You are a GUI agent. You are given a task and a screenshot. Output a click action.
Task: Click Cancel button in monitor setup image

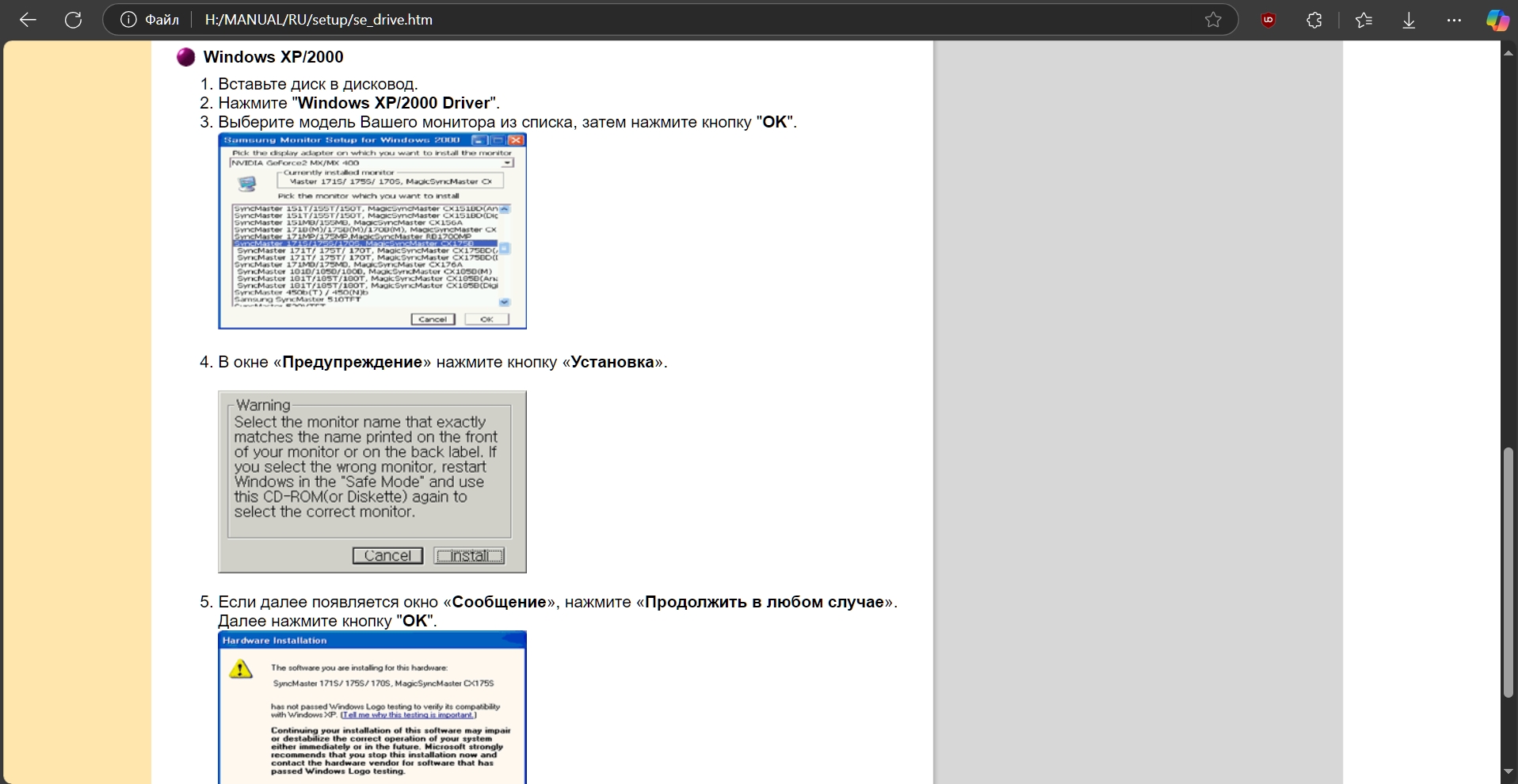pyautogui.click(x=433, y=319)
